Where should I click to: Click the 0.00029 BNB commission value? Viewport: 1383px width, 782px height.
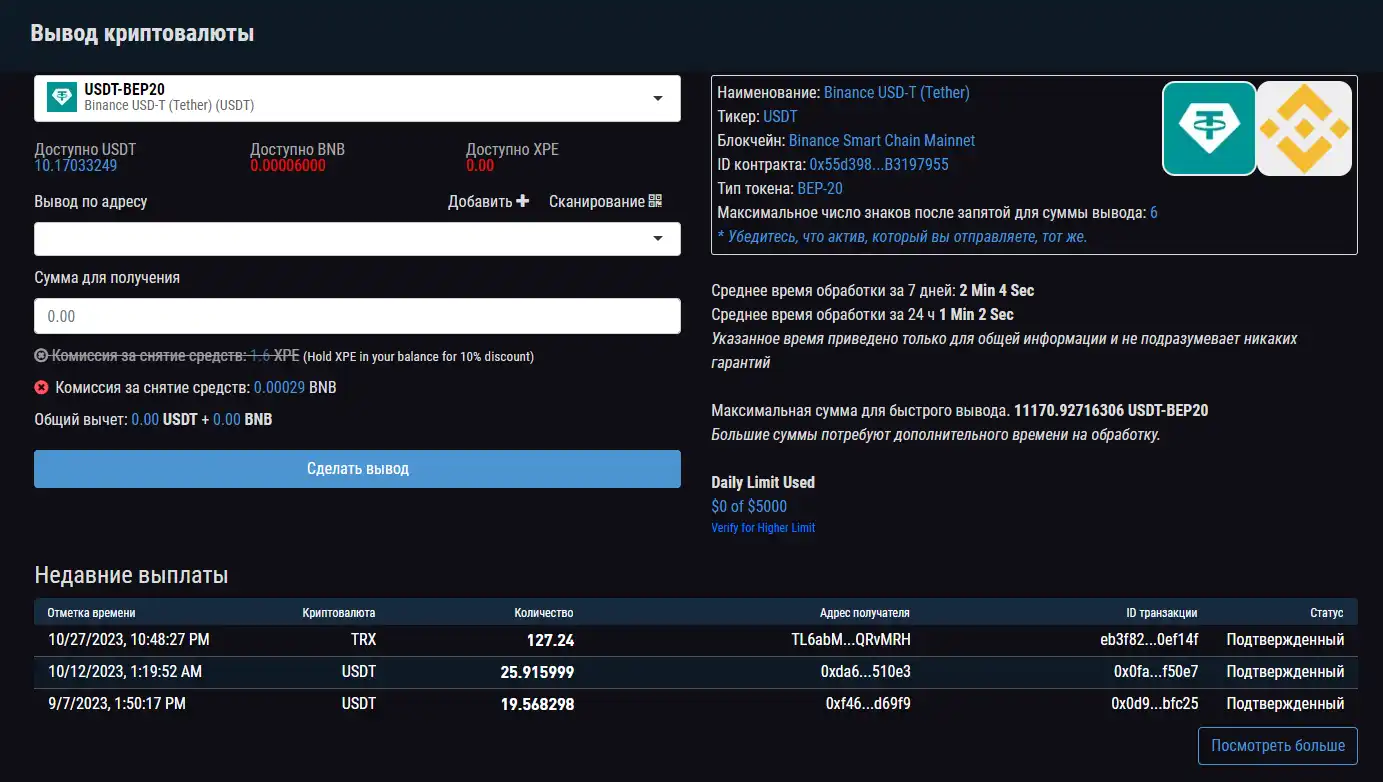[279, 387]
